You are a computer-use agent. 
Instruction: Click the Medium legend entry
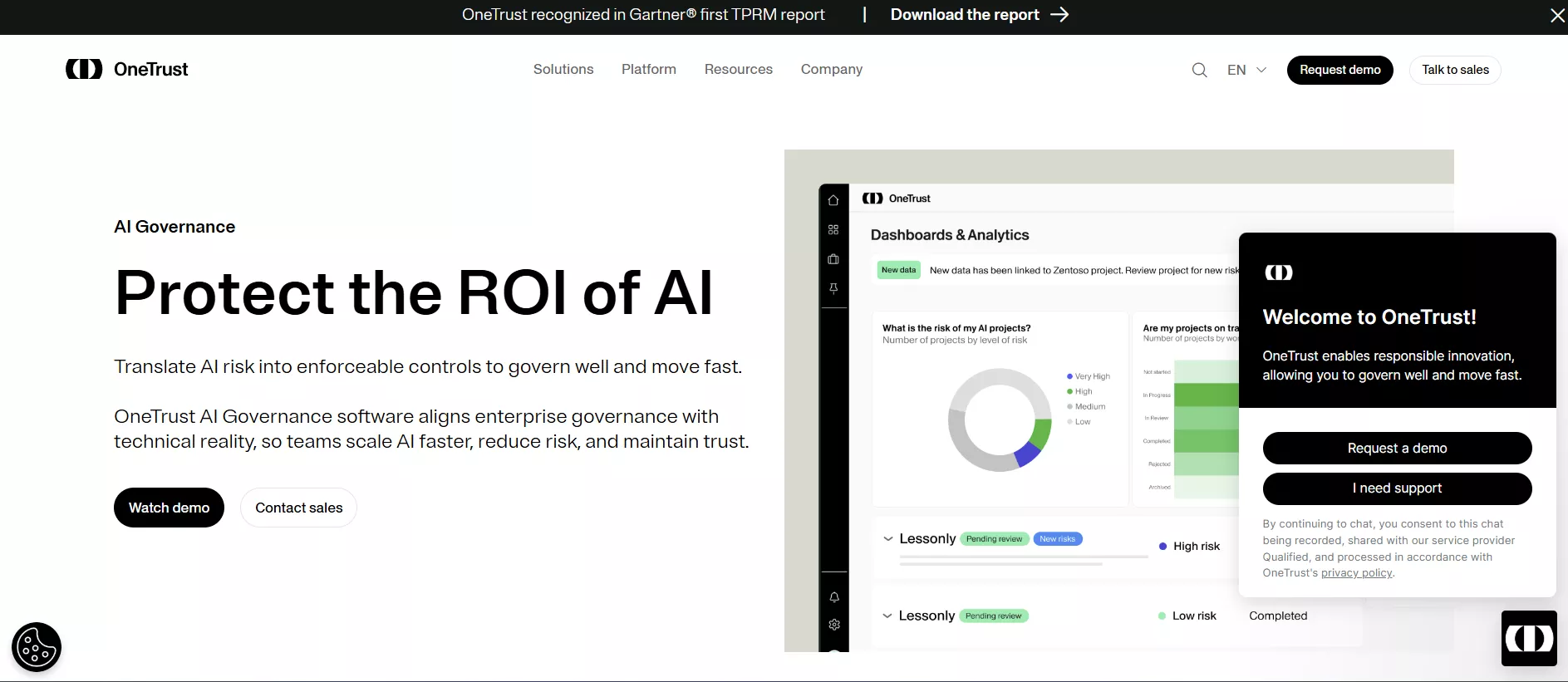click(x=1086, y=407)
